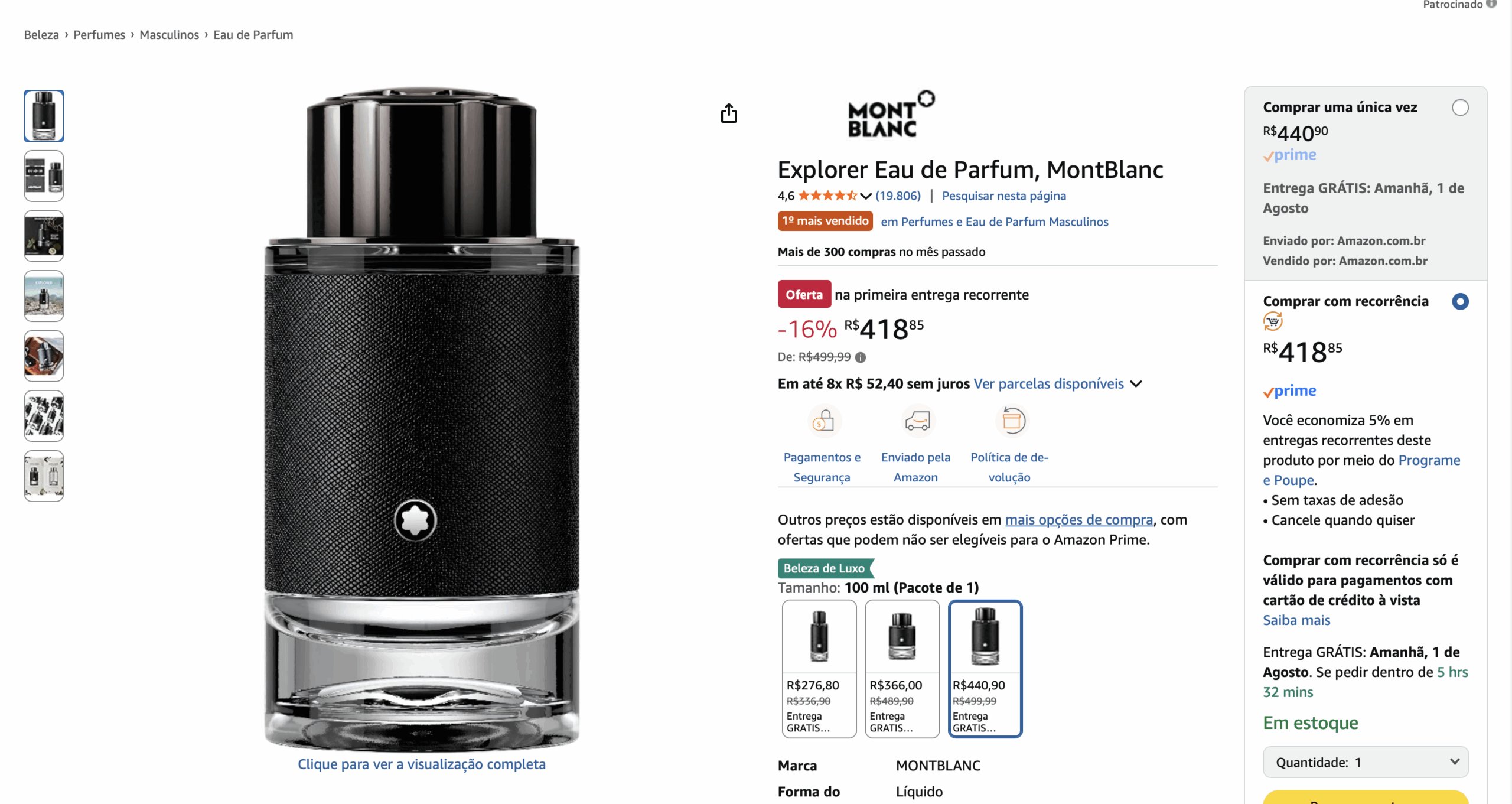Click the share icon beside product image

coord(729,113)
